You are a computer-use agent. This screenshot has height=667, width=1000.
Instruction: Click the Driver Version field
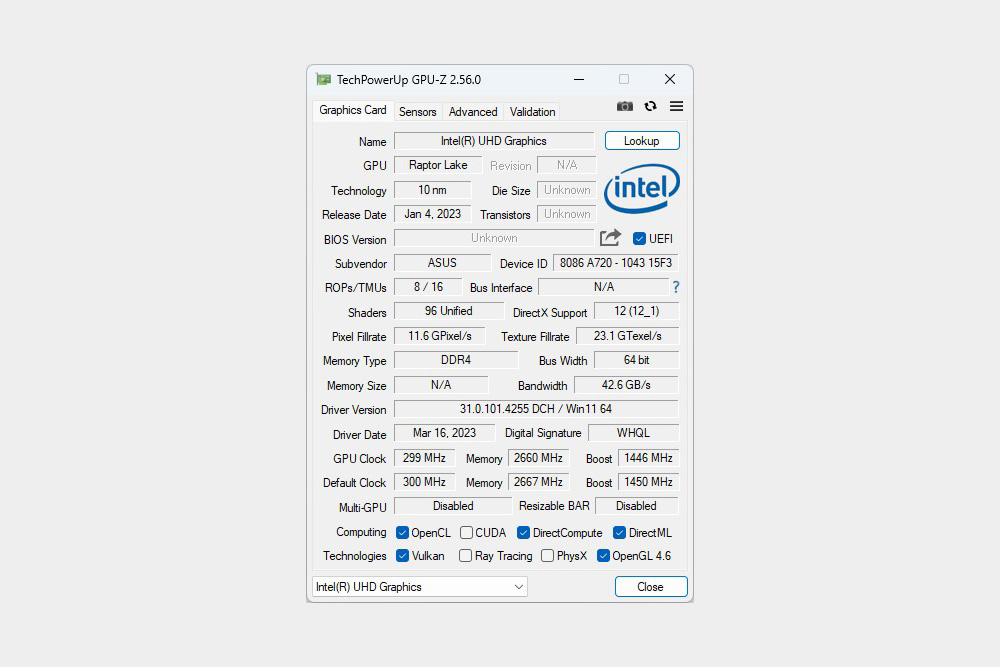pos(536,409)
